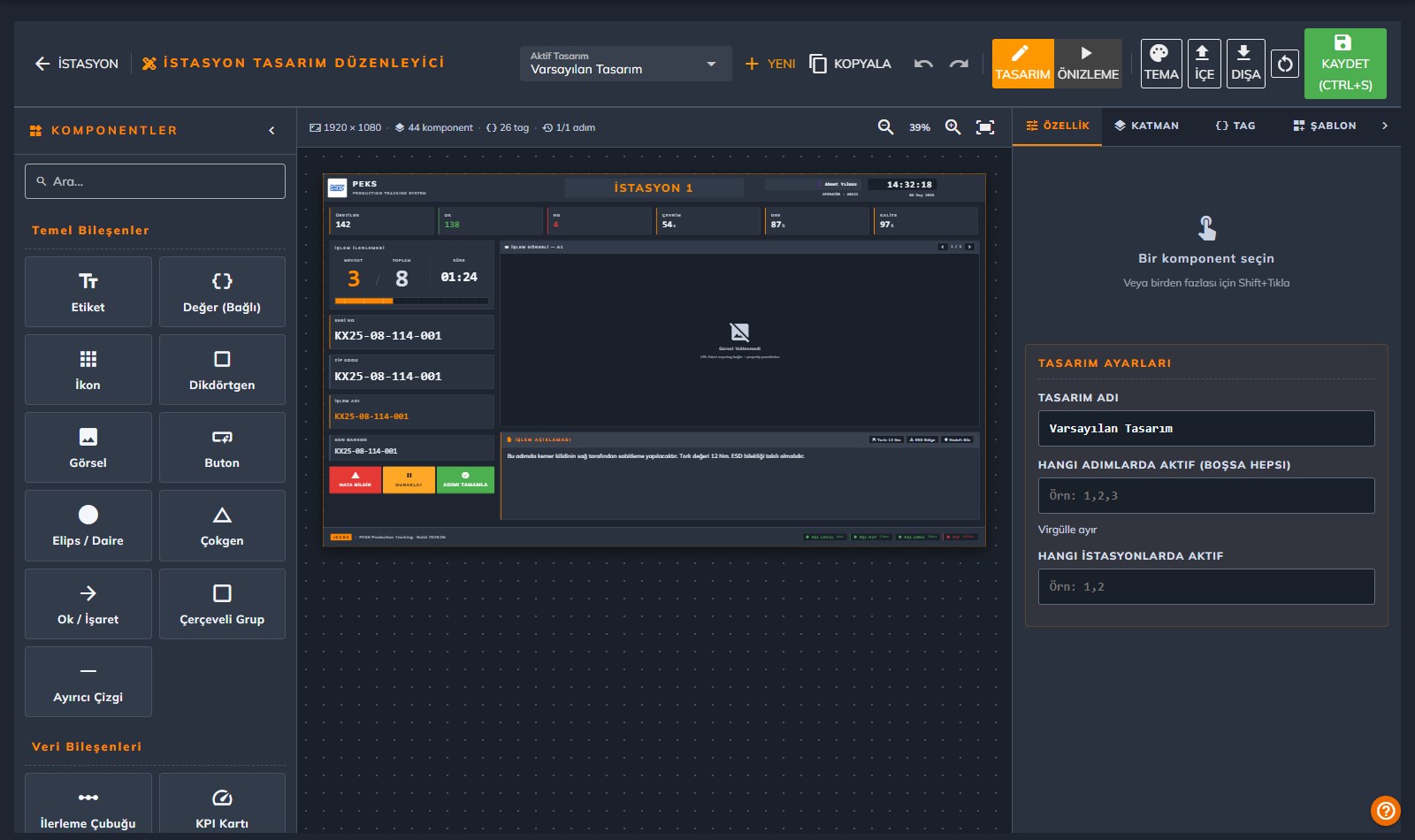Open the help question mark button
Screen dimensions: 1415x840
(x=1385, y=810)
